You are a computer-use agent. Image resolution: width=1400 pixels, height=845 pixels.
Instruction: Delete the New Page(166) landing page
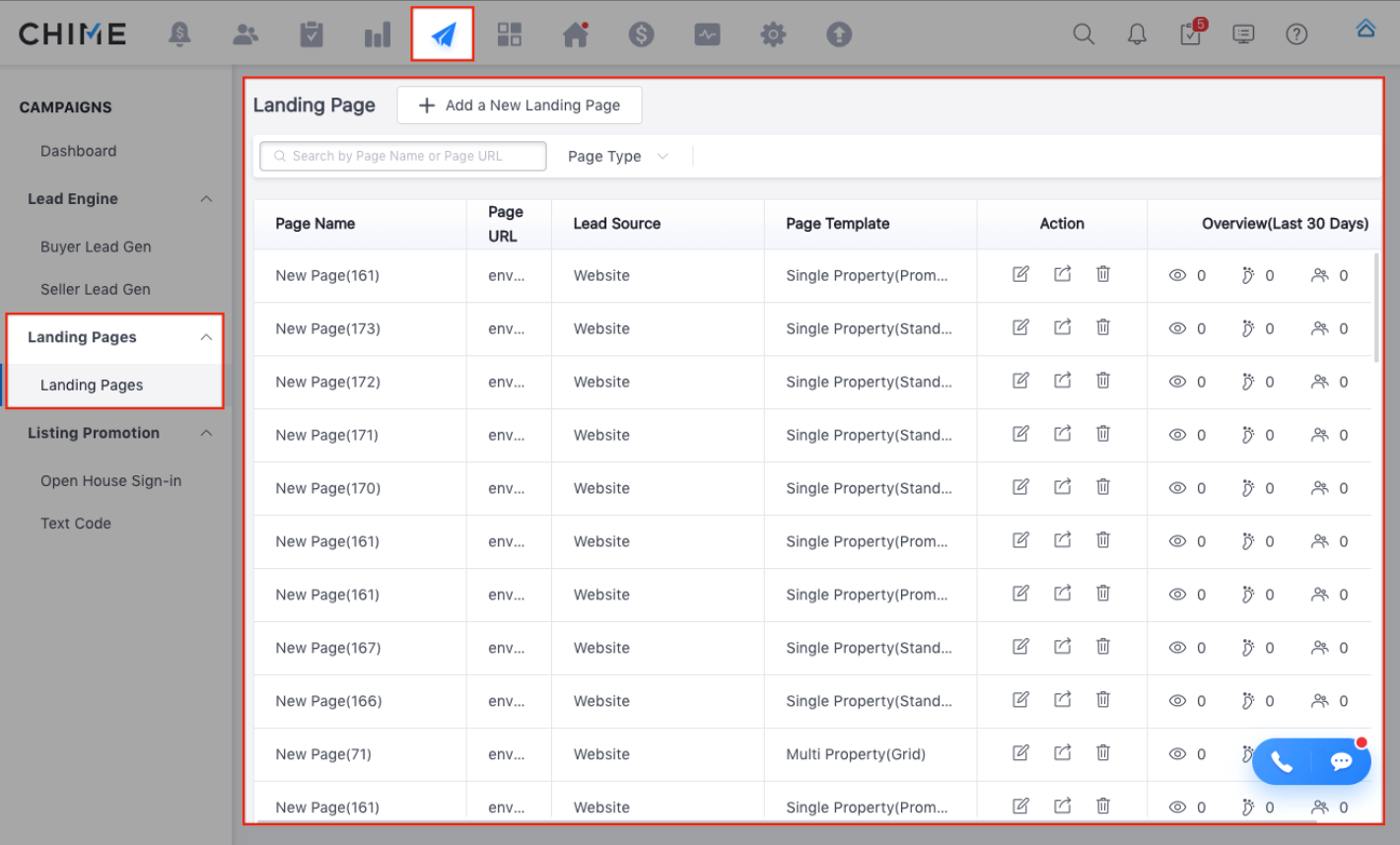(x=1103, y=700)
